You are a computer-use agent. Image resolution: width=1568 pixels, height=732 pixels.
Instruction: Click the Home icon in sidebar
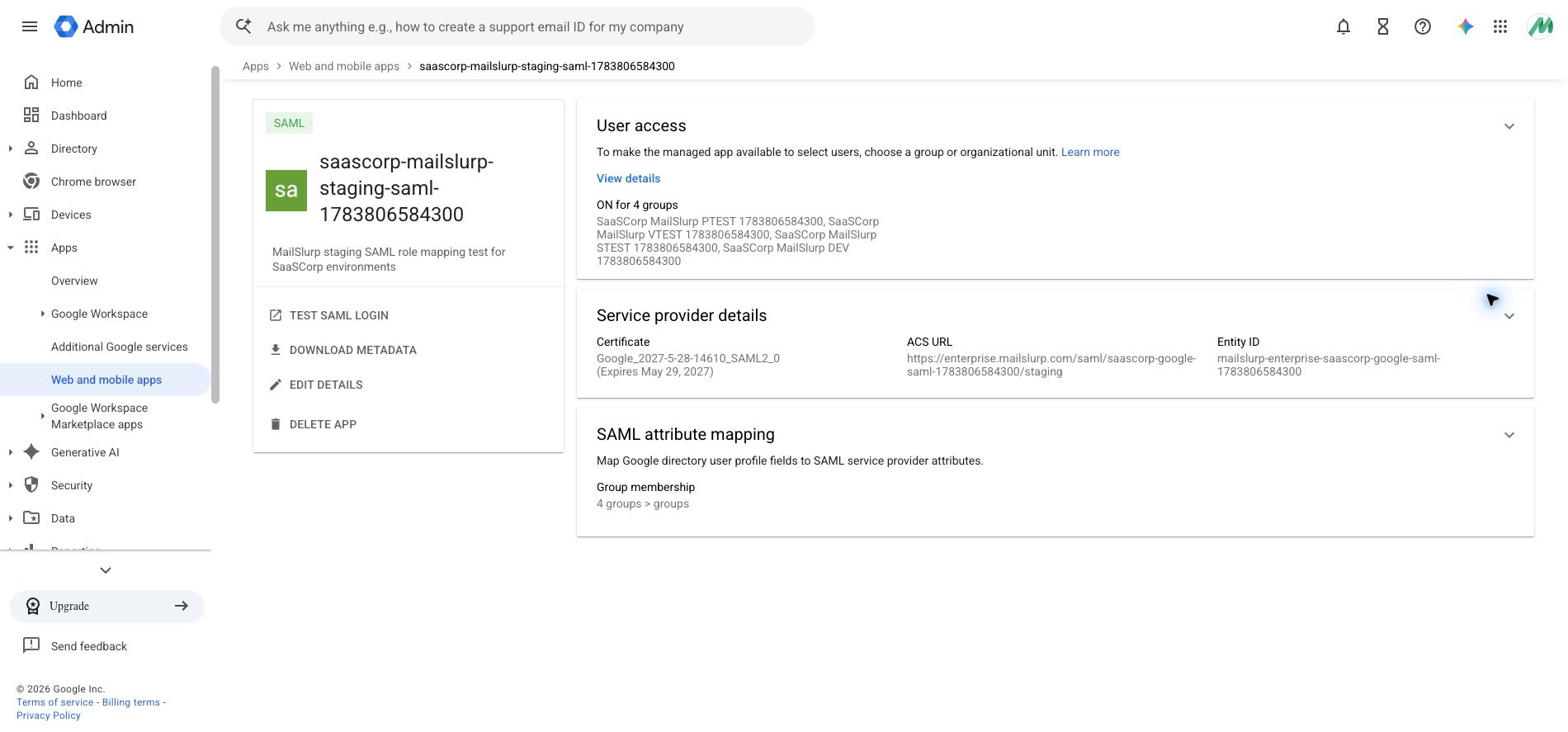click(x=31, y=83)
